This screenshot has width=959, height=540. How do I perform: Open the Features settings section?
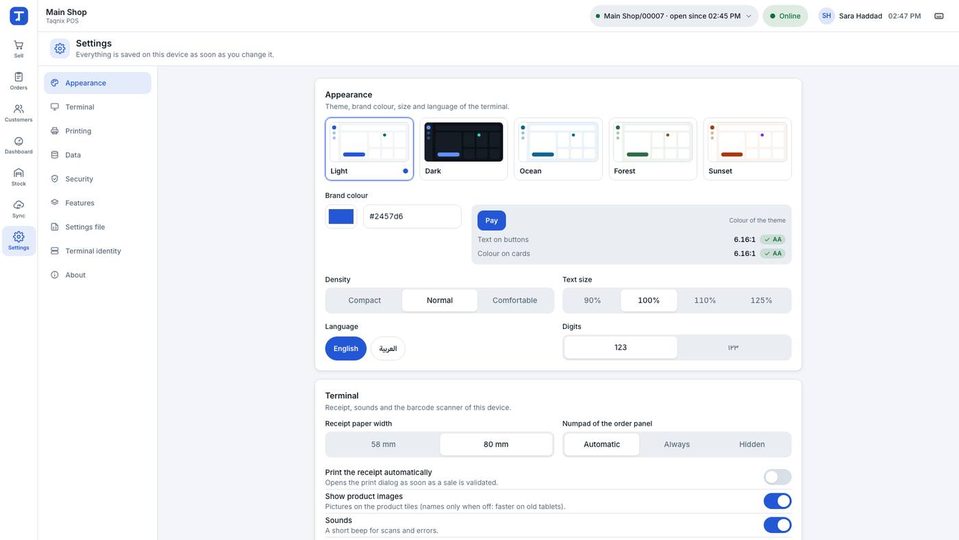point(97,202)
